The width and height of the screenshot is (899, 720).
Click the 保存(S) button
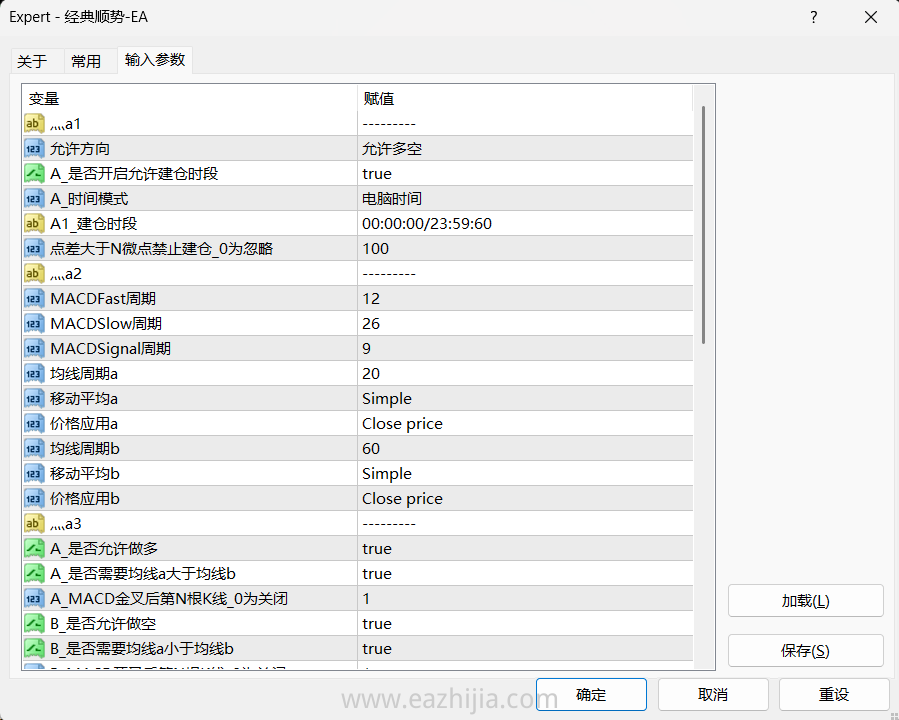pos(806,651)
